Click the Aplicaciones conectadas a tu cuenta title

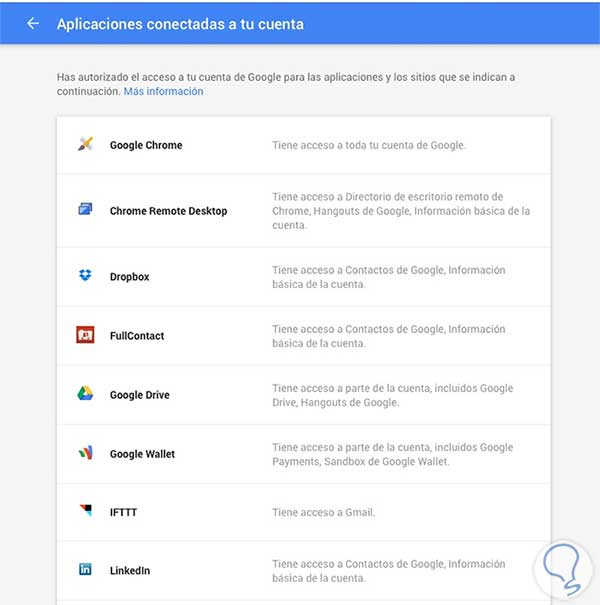pos(180,23)
